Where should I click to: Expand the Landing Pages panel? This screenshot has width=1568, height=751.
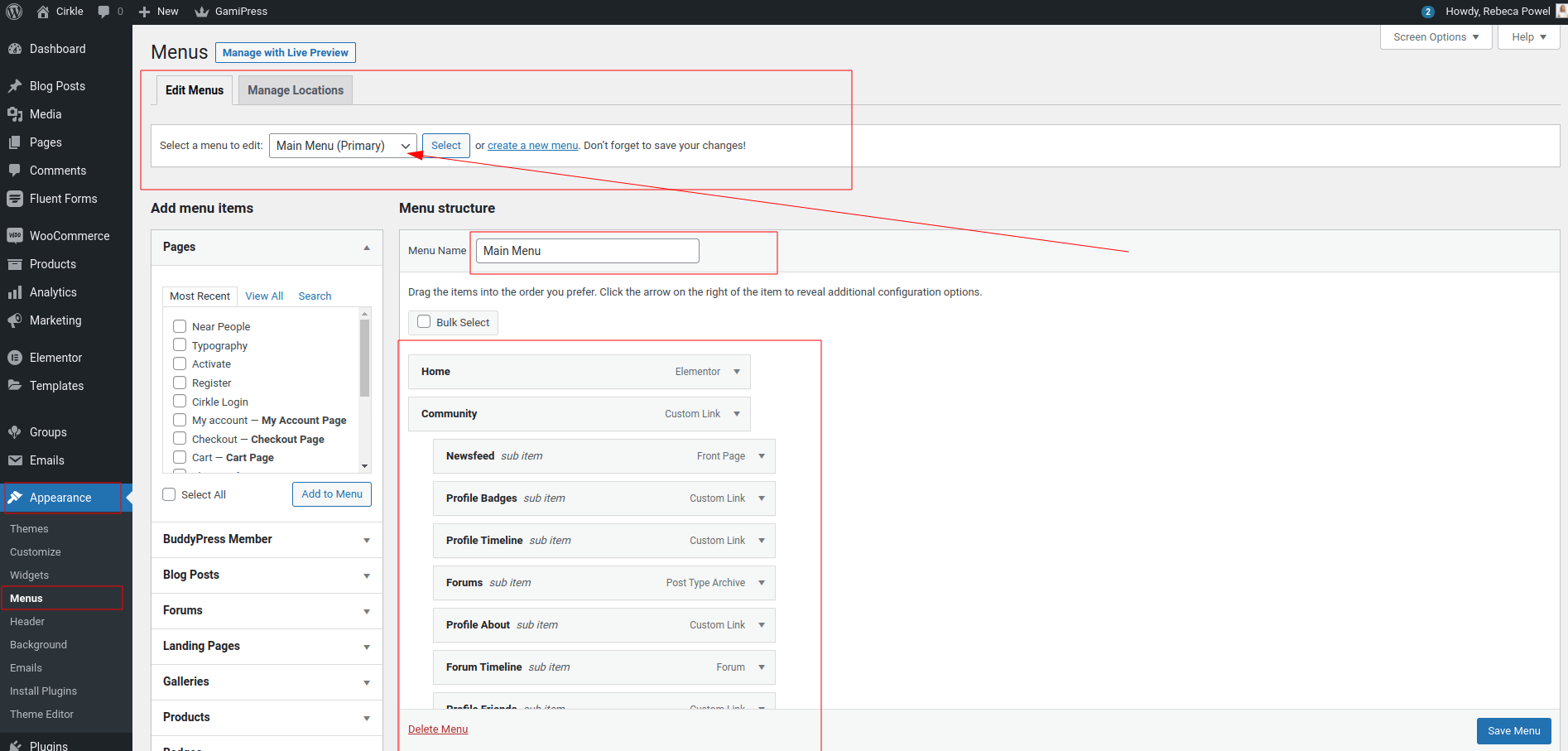click(367, 647)
